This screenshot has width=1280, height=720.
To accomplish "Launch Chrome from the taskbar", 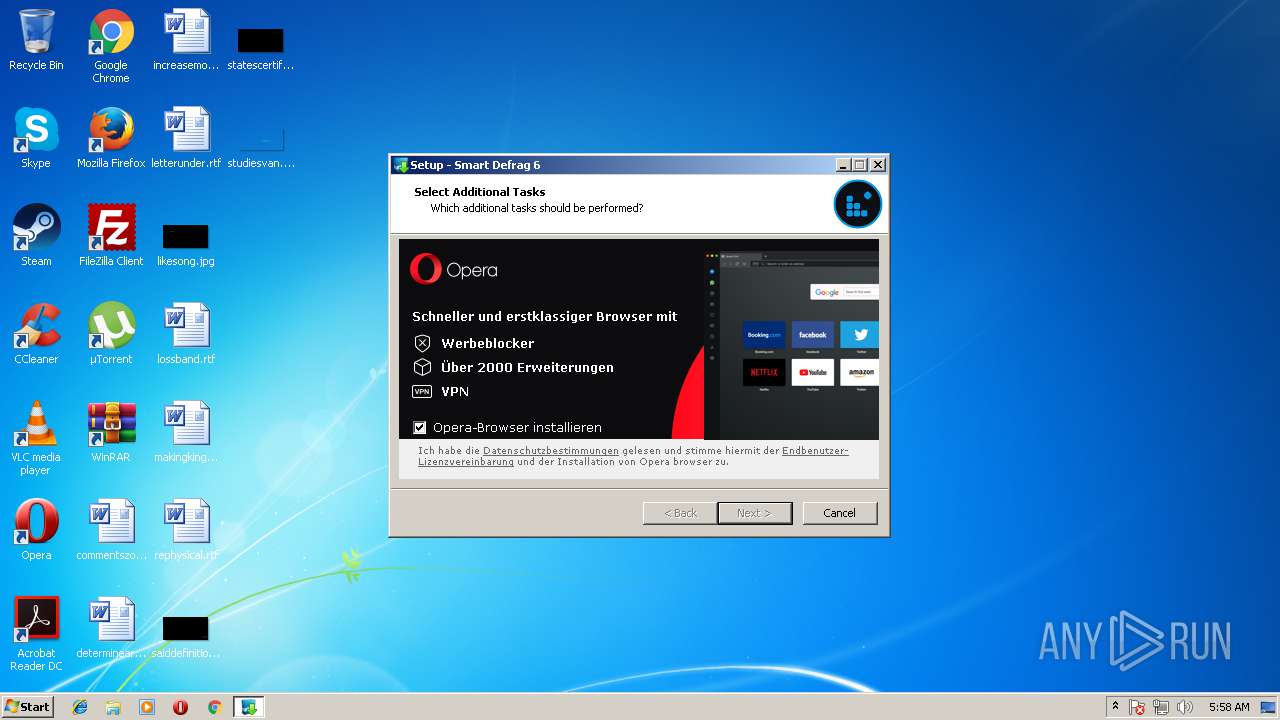I will click(x=214, y=707).
